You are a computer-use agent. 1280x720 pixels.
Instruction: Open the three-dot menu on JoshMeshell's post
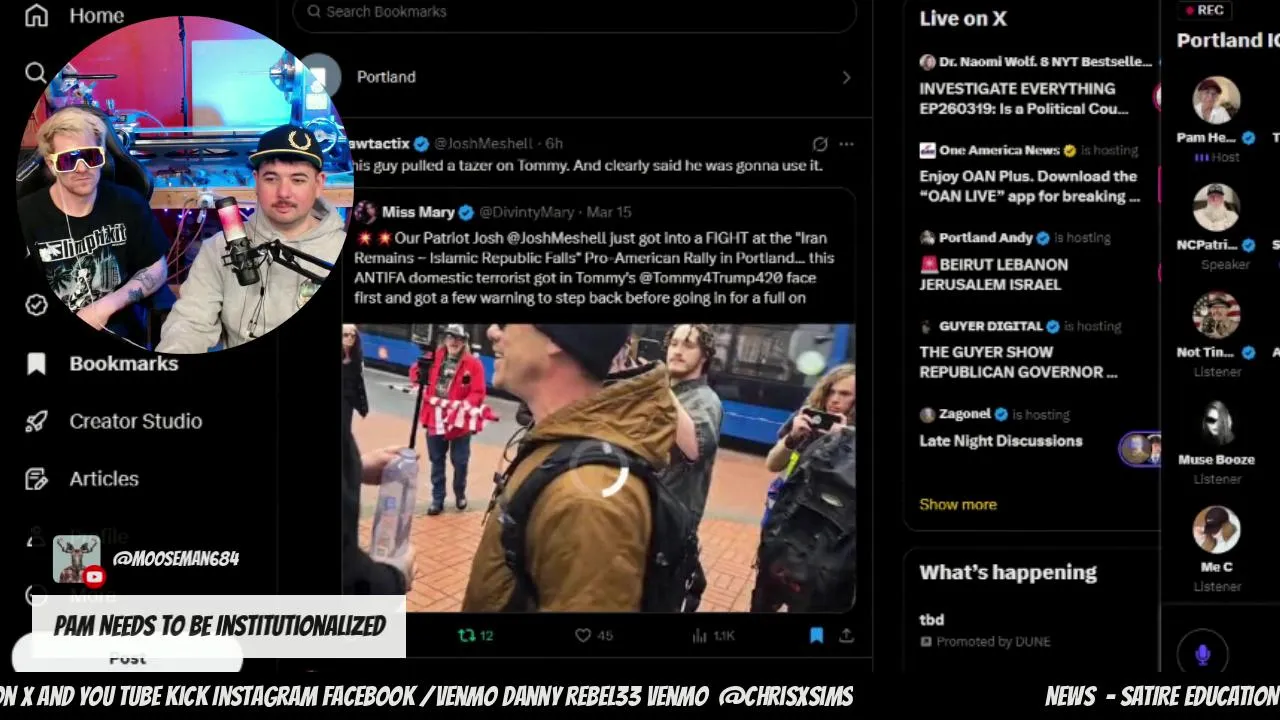pos(846,144)
